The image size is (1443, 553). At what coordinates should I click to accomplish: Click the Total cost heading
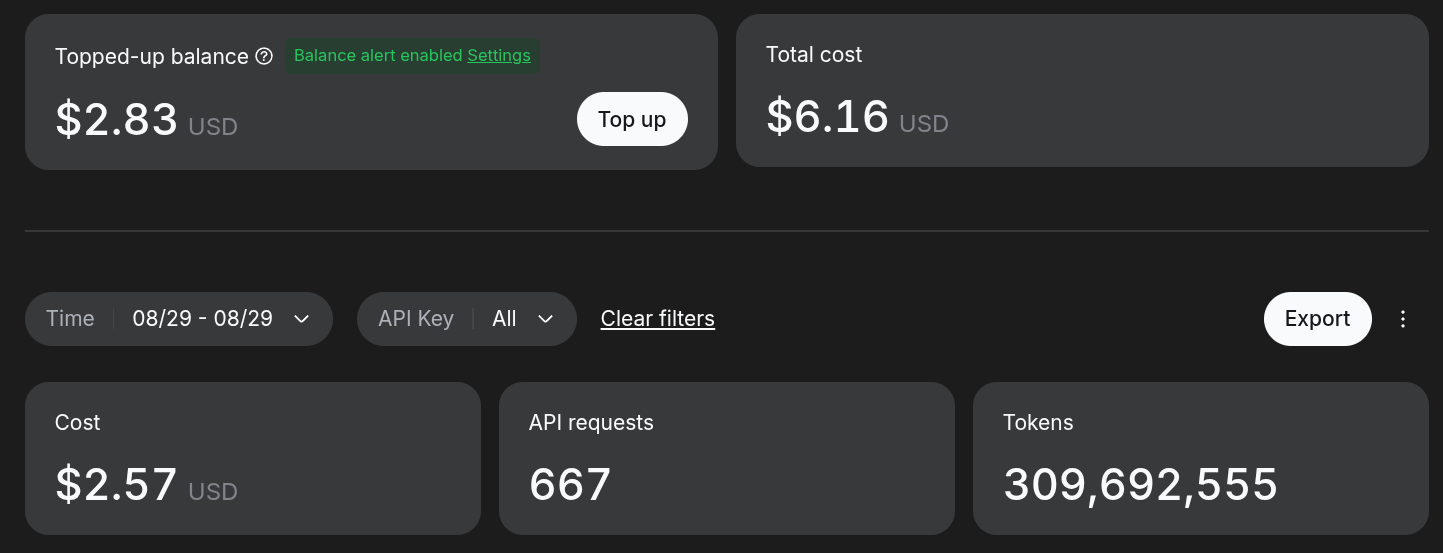point(814,55)
